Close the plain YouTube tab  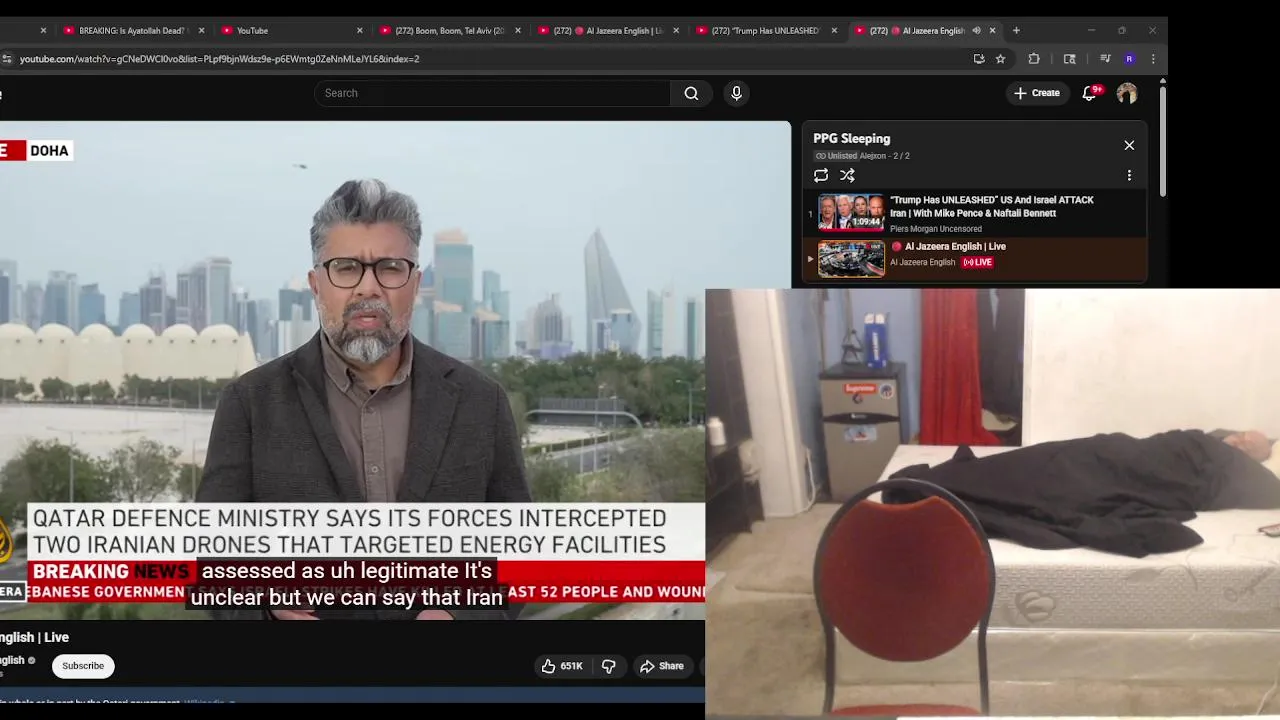point(360,30)
